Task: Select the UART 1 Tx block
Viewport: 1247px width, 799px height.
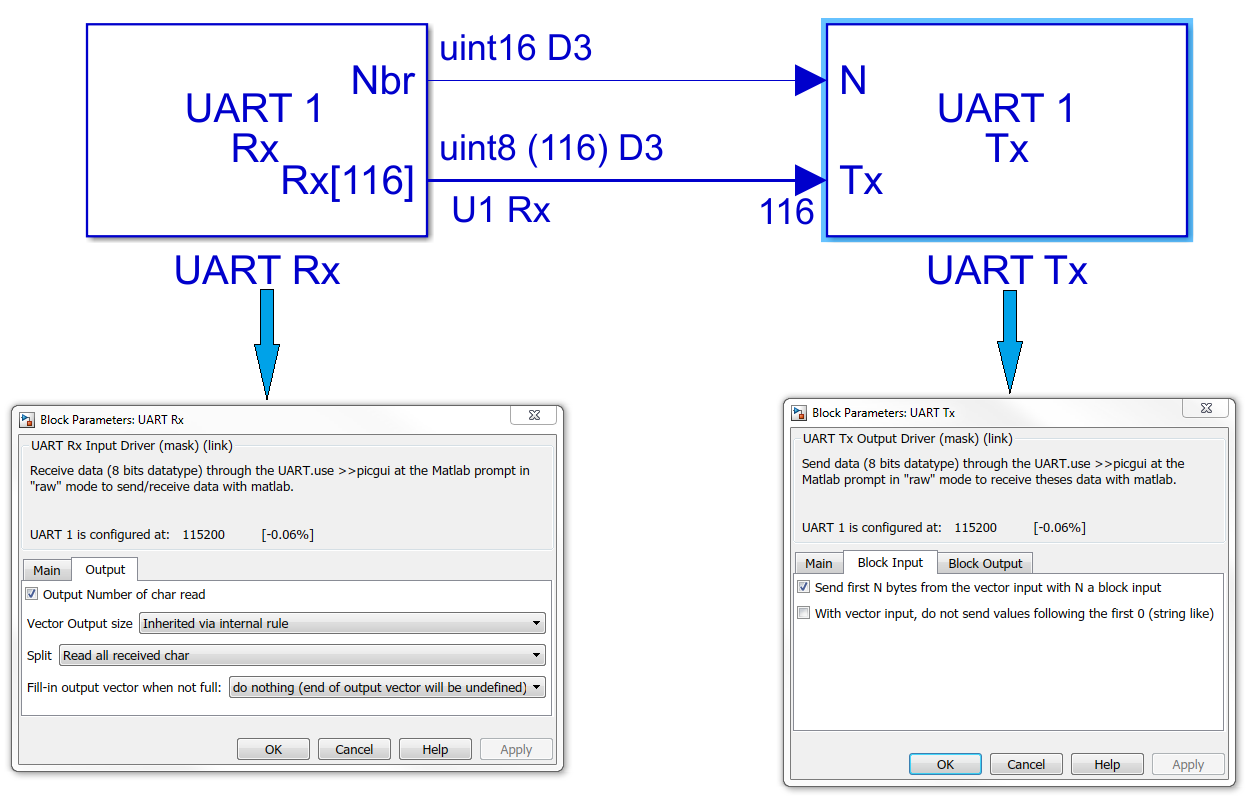Action: (1005, 130)
